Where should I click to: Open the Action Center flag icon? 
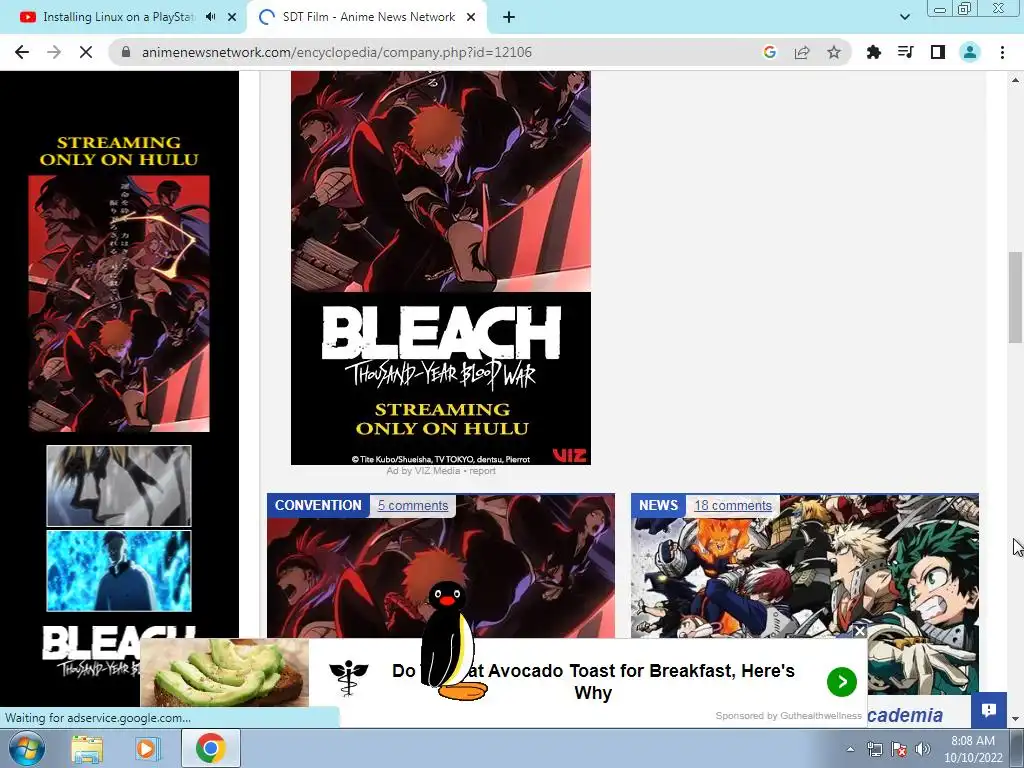click(x=899, y=749)
